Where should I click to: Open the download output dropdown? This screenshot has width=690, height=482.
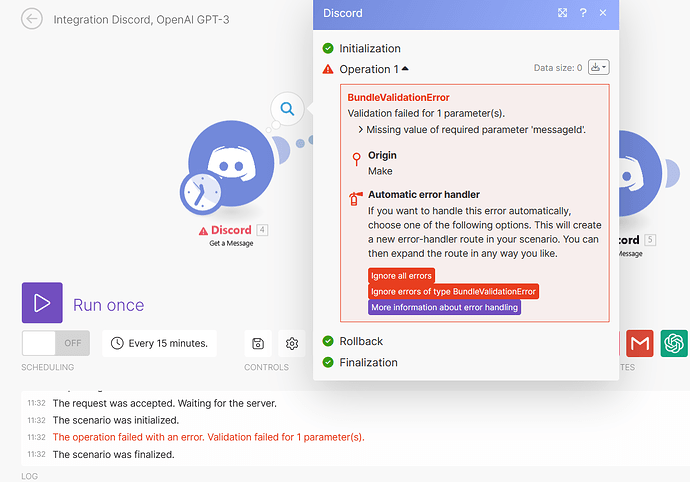[x=598, y=67]
